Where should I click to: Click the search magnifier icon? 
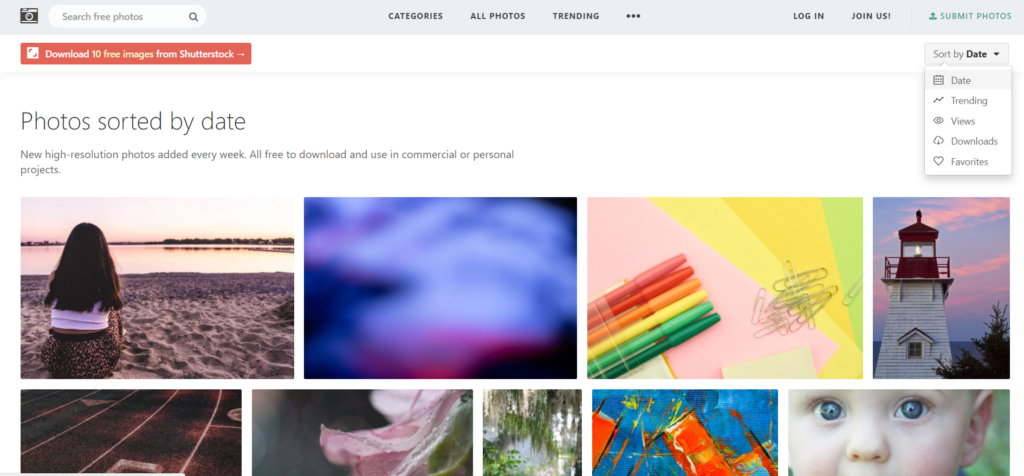click(x=193, y=17)
